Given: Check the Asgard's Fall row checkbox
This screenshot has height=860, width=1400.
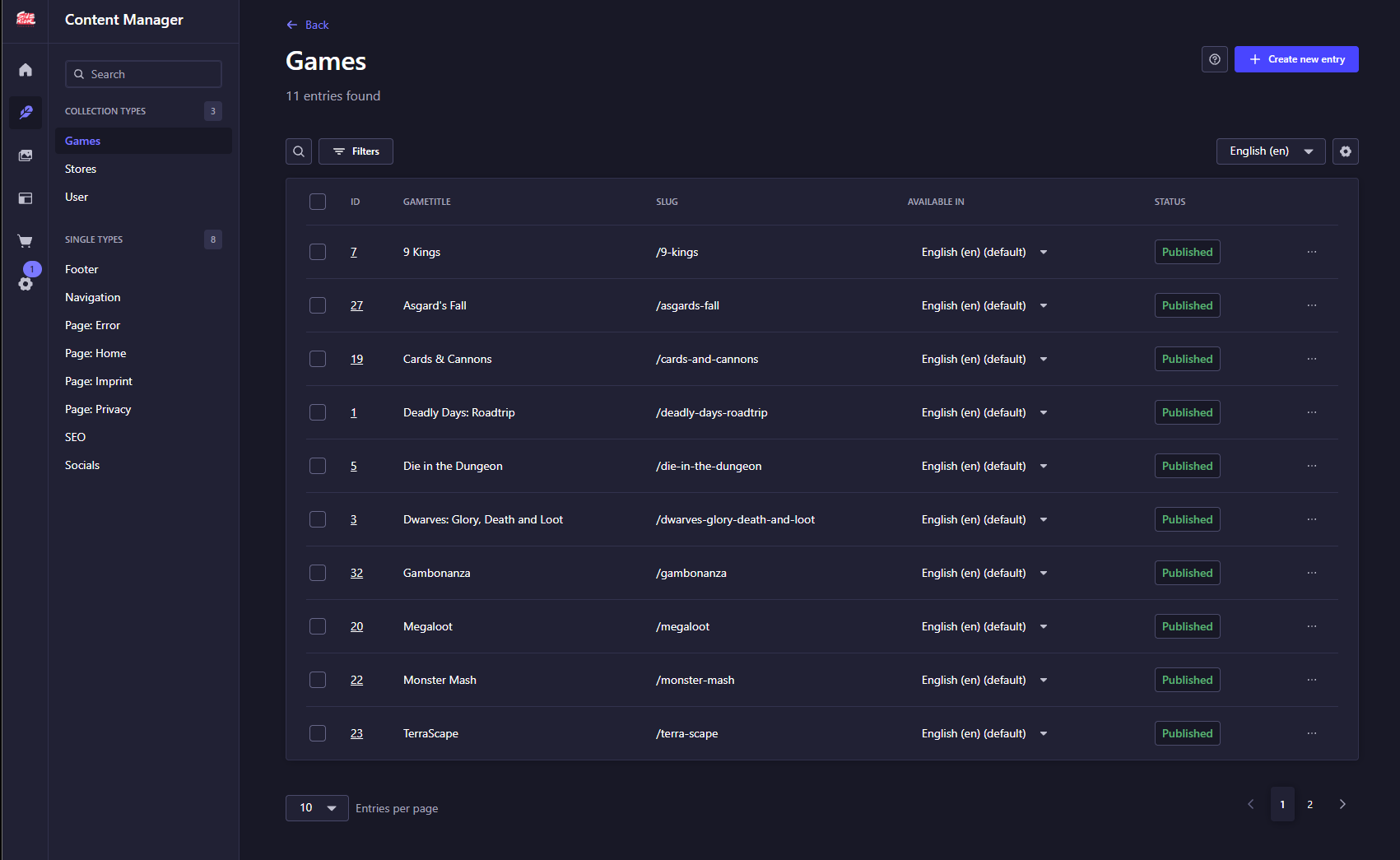Looking at the screenshot, I should [x=318, y=305].
